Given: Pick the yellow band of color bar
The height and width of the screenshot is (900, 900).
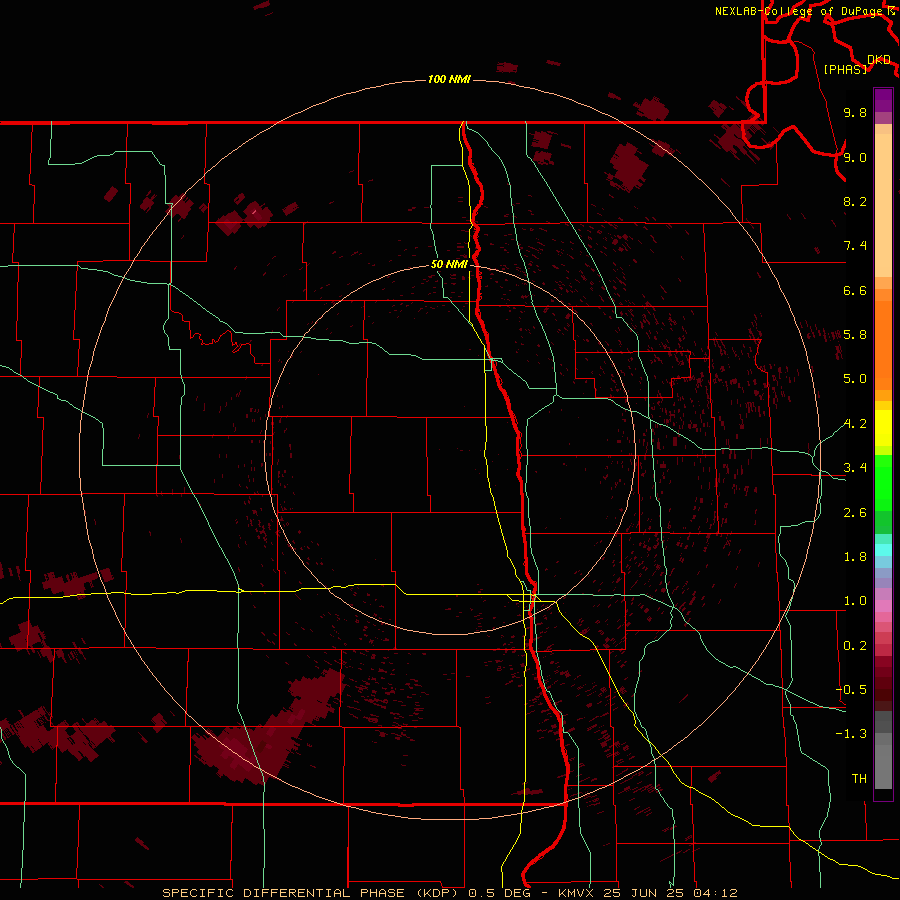Looking at the screenshot, I should click(x=883, y=428).
